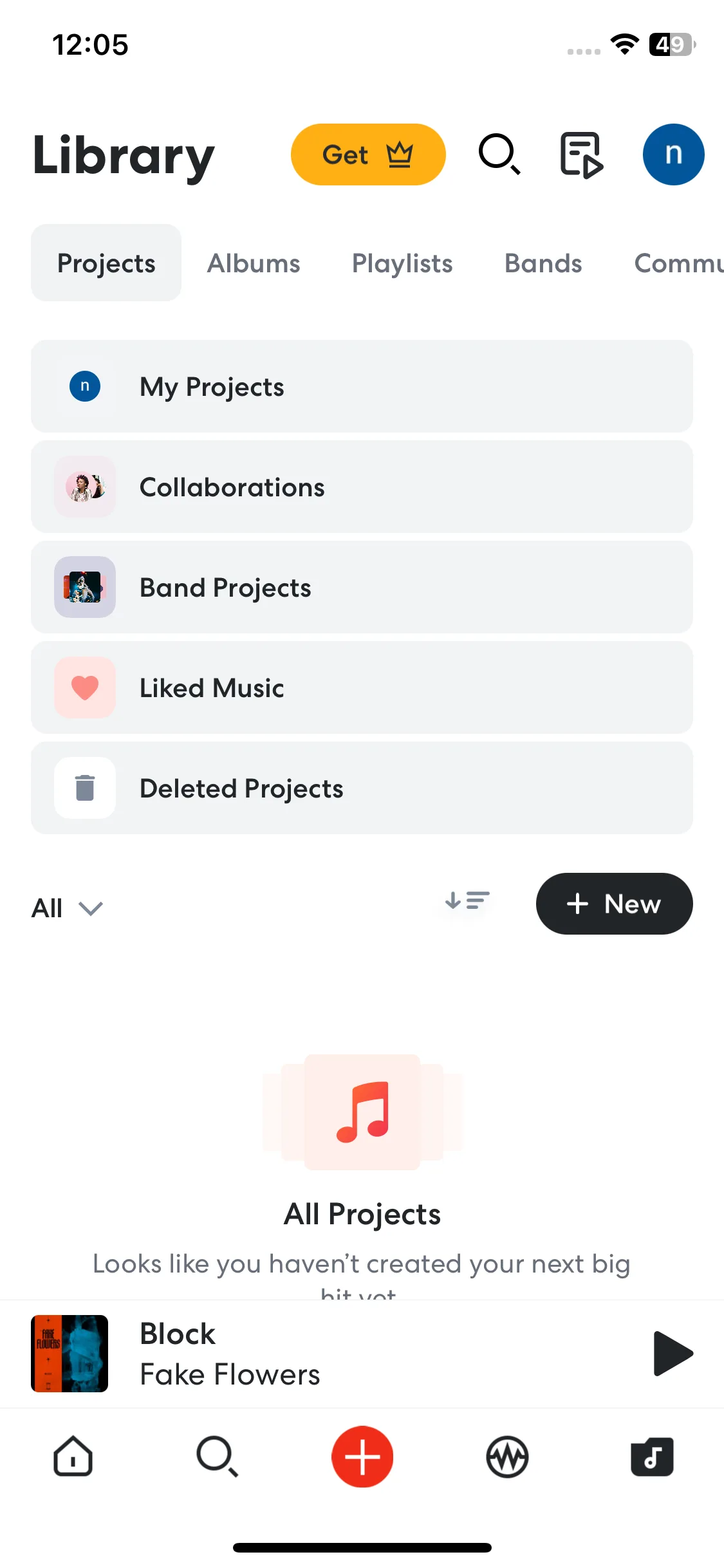Open profile avatar in header
The image size is (724, 1568).
pyautogui.click(x=673, y=154)
